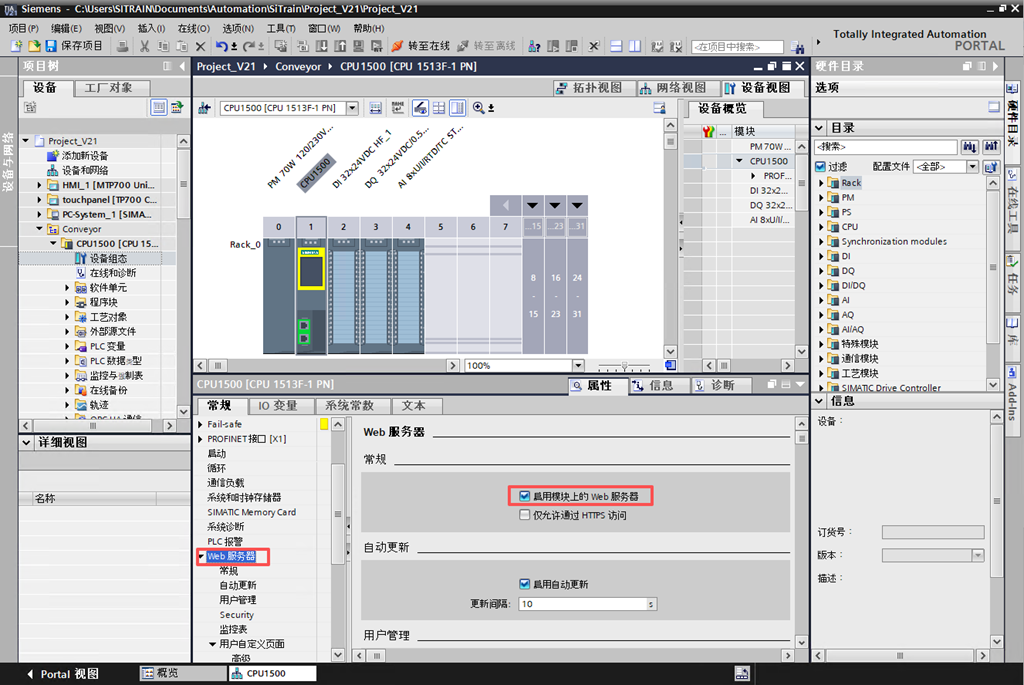Click the save project disk icon
This screenshot has height=685, width=1024.
(52, 46)
